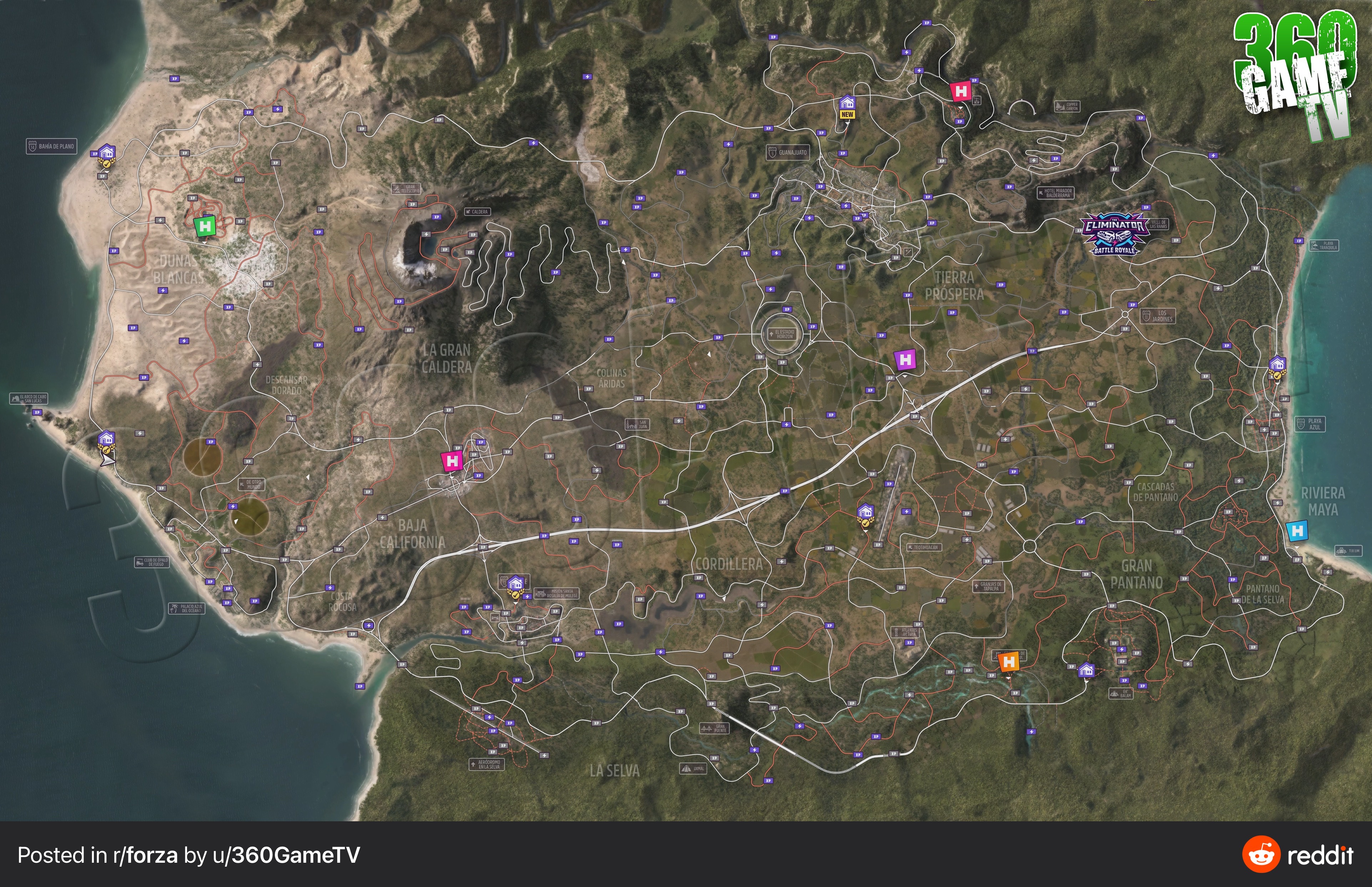Click the Cordillera region name

point(729,565)
